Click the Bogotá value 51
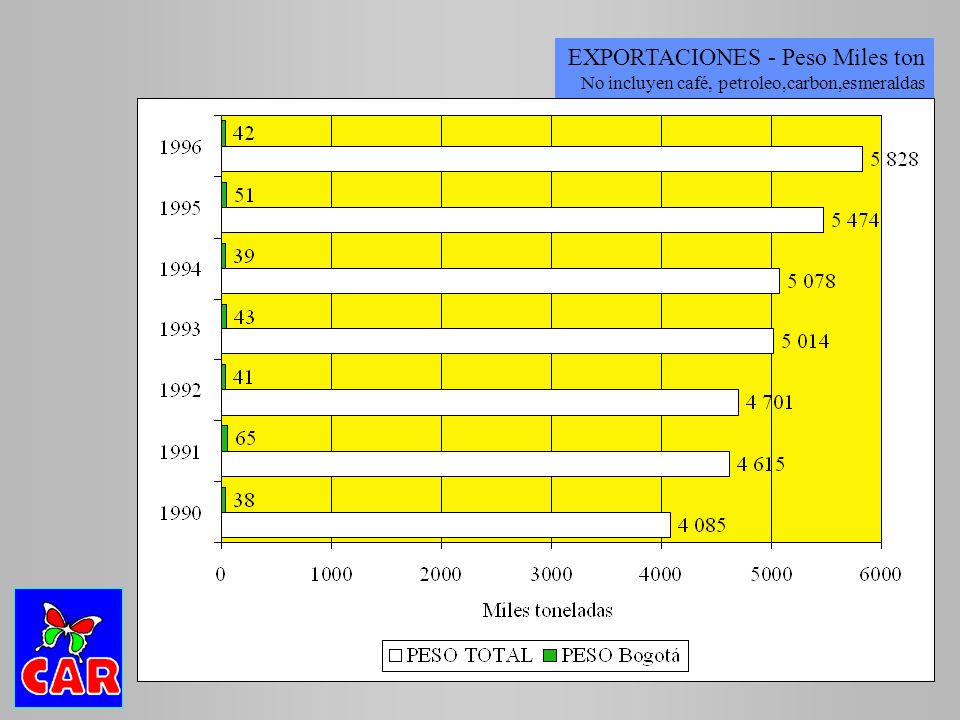The width and height of the screenshot is (960, 720). tap(244, 195)
